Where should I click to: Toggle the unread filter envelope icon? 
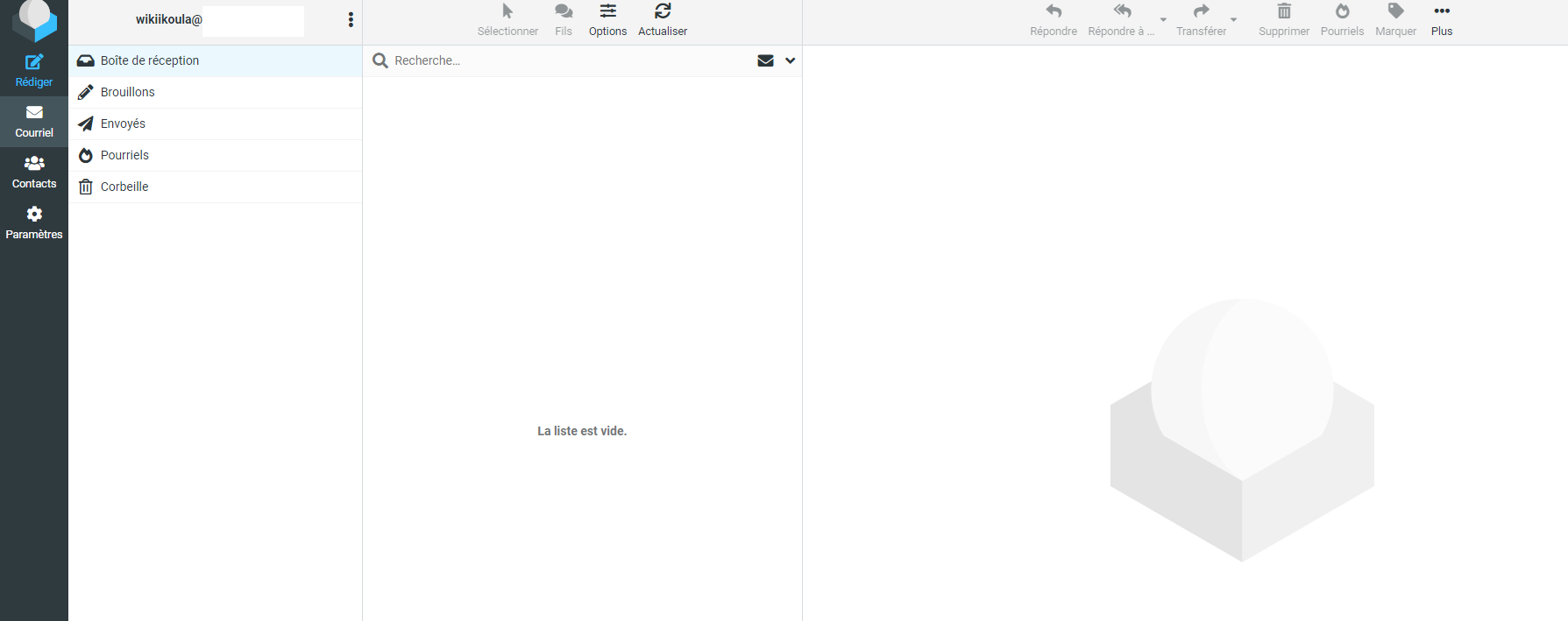(x=765, y=60)
